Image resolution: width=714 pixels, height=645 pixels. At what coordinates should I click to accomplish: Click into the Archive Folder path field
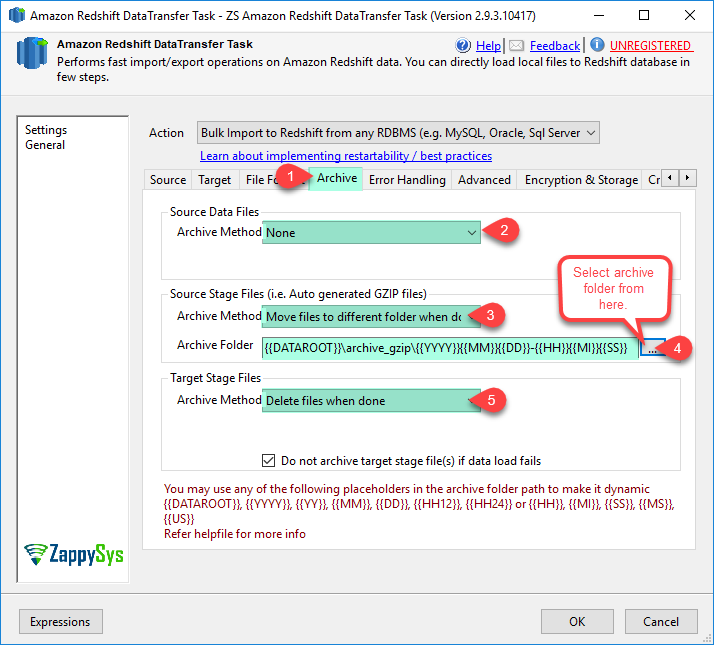450,348
